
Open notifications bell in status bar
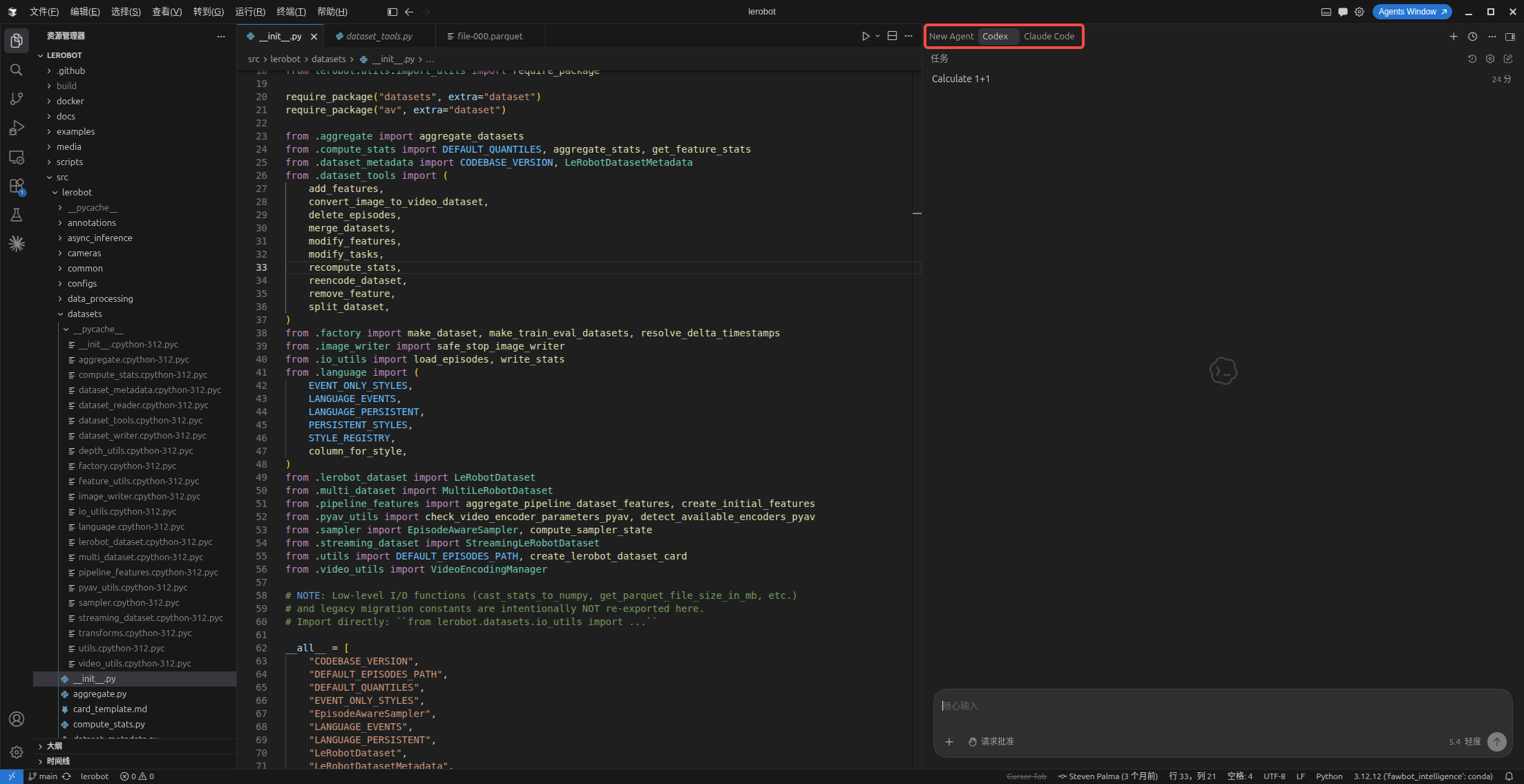pyautogui.click(x=1509, y=776)
